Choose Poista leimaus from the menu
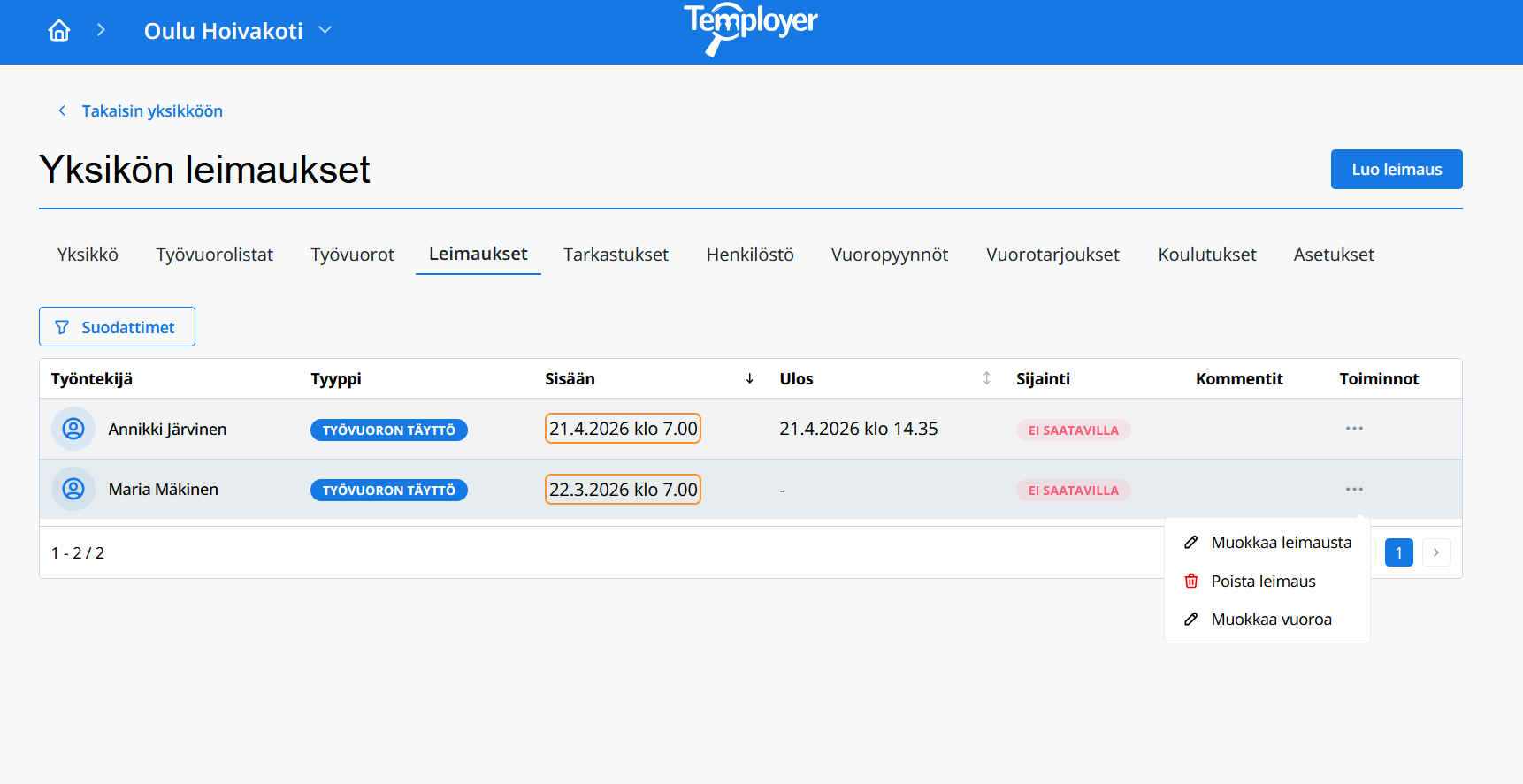 1267,582
